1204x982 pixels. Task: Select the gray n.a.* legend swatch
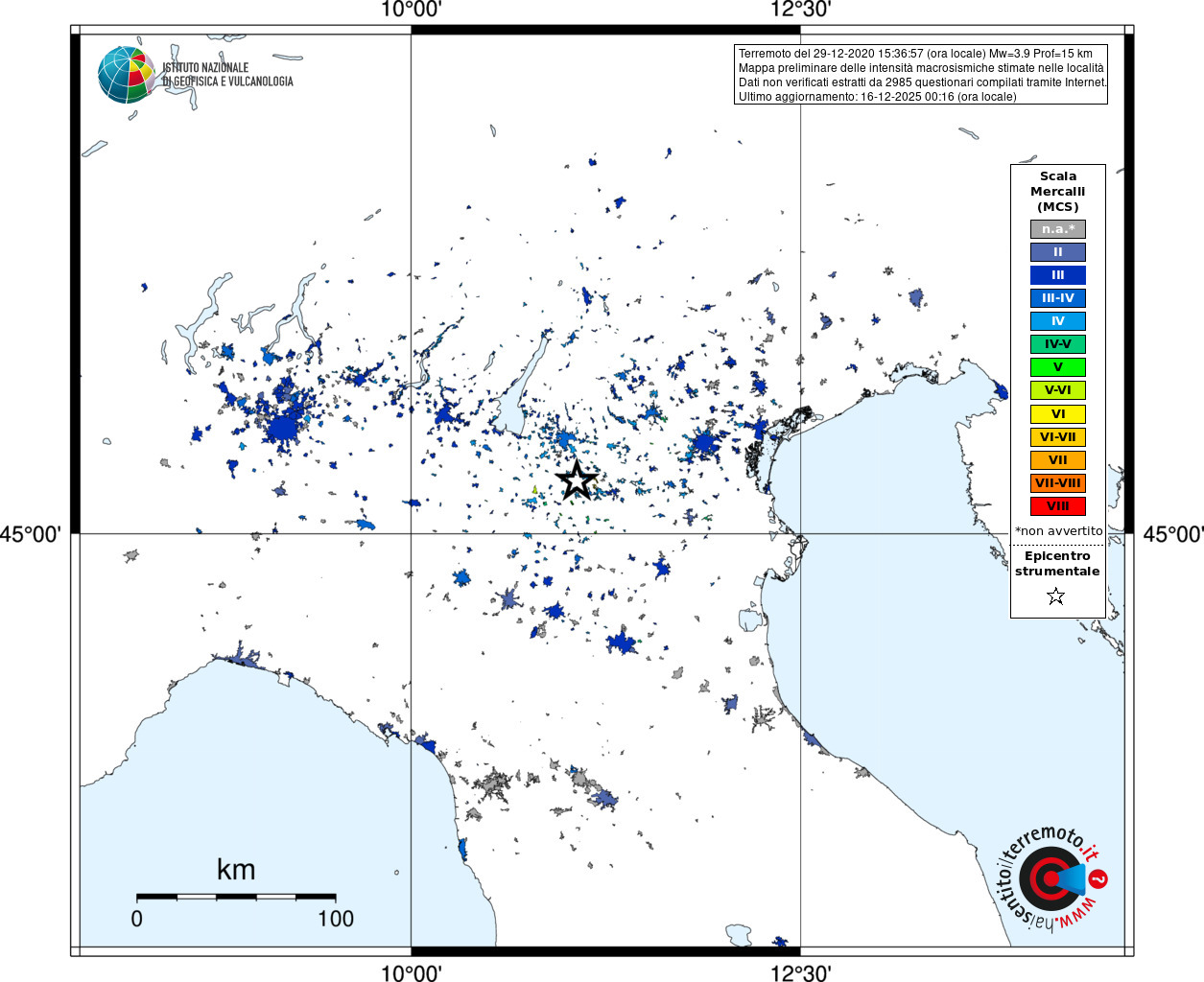pos(1058,229)
